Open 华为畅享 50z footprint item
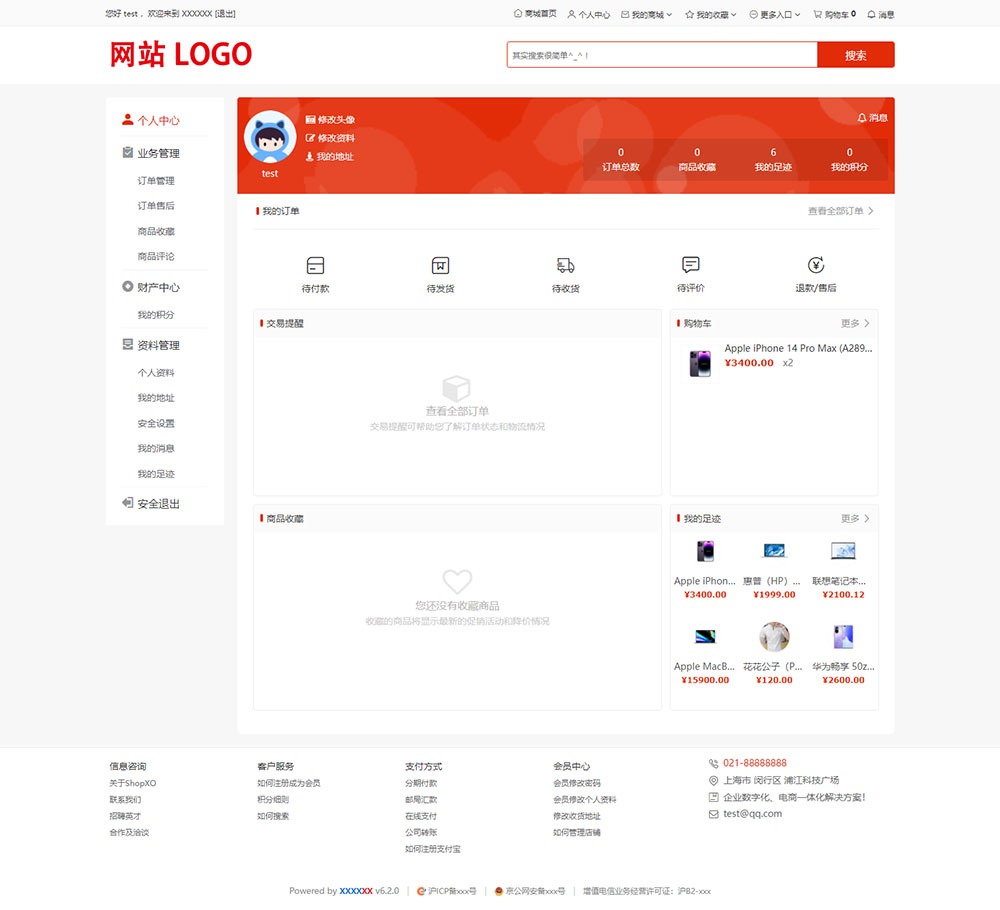This screenshot has width=1000, height=910. pyautogui.click(x=842, y=654)
